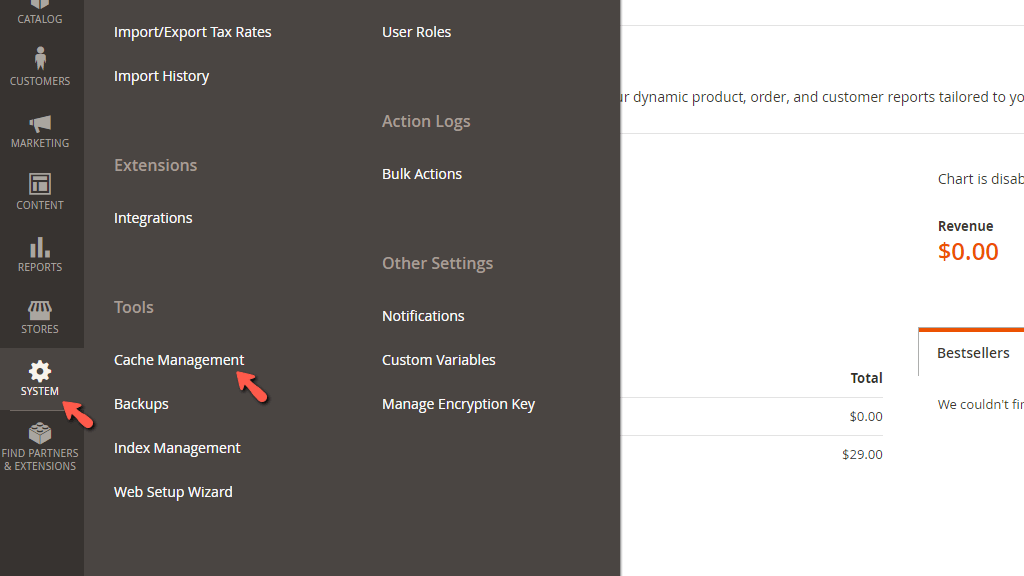Open Integrations under Extensions
This screenshot has width=1024, height=576.
tap(153, 217)
